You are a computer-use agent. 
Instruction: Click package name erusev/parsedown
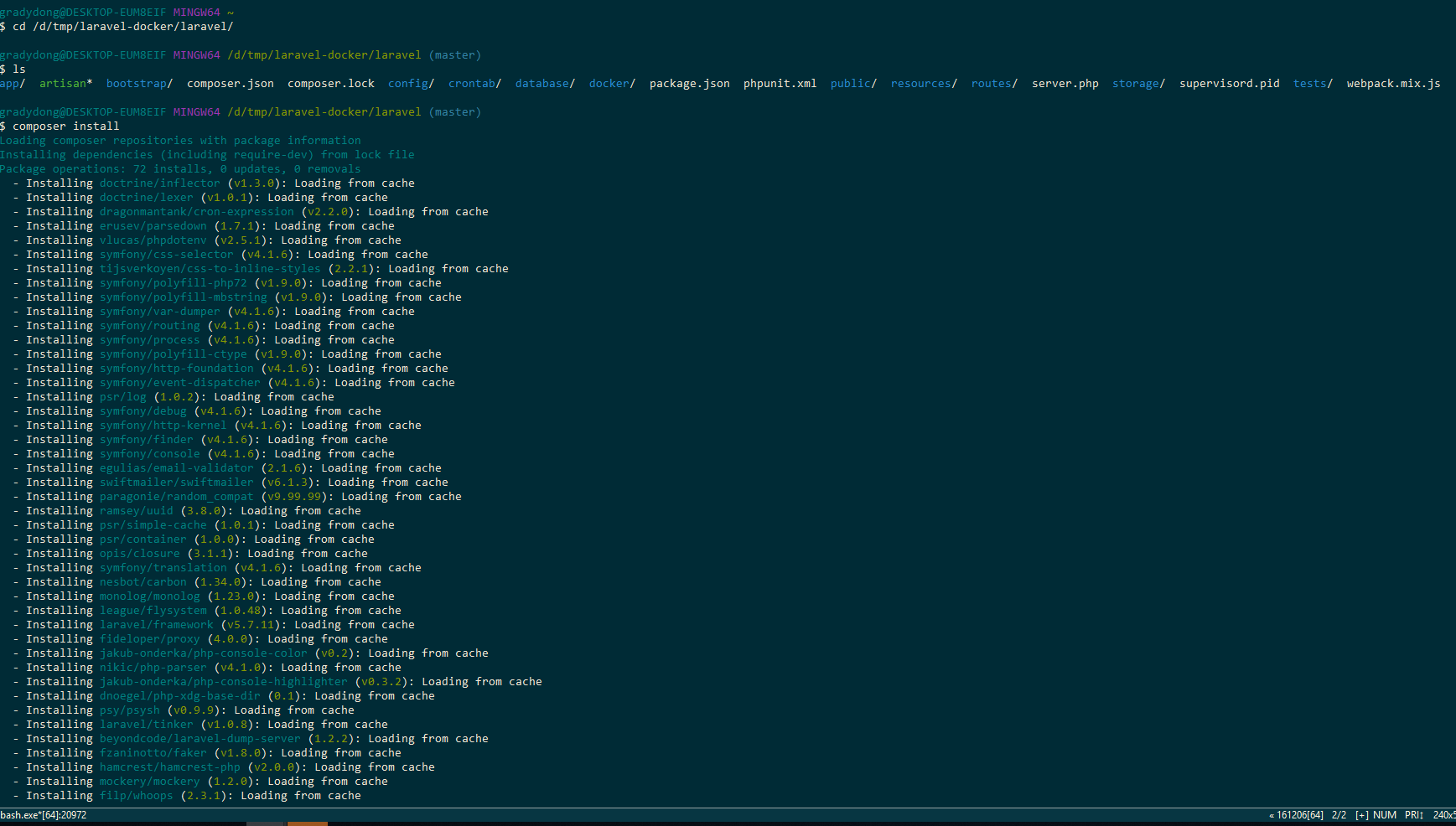(x=153, y=226)
